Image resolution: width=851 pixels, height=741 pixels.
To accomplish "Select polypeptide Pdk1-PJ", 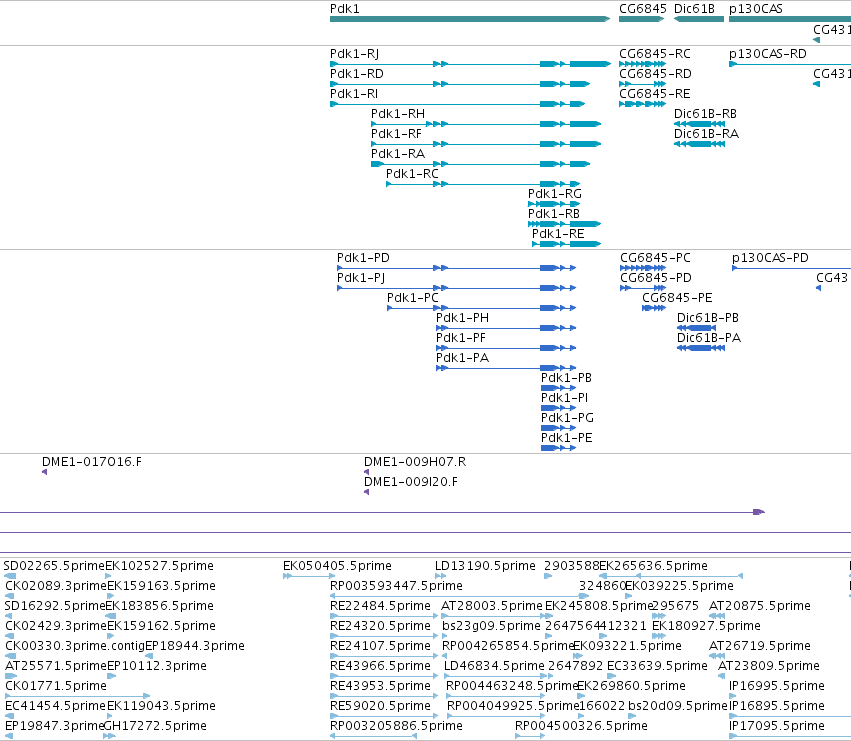I will pyautogui.click(x=361, y=278).
